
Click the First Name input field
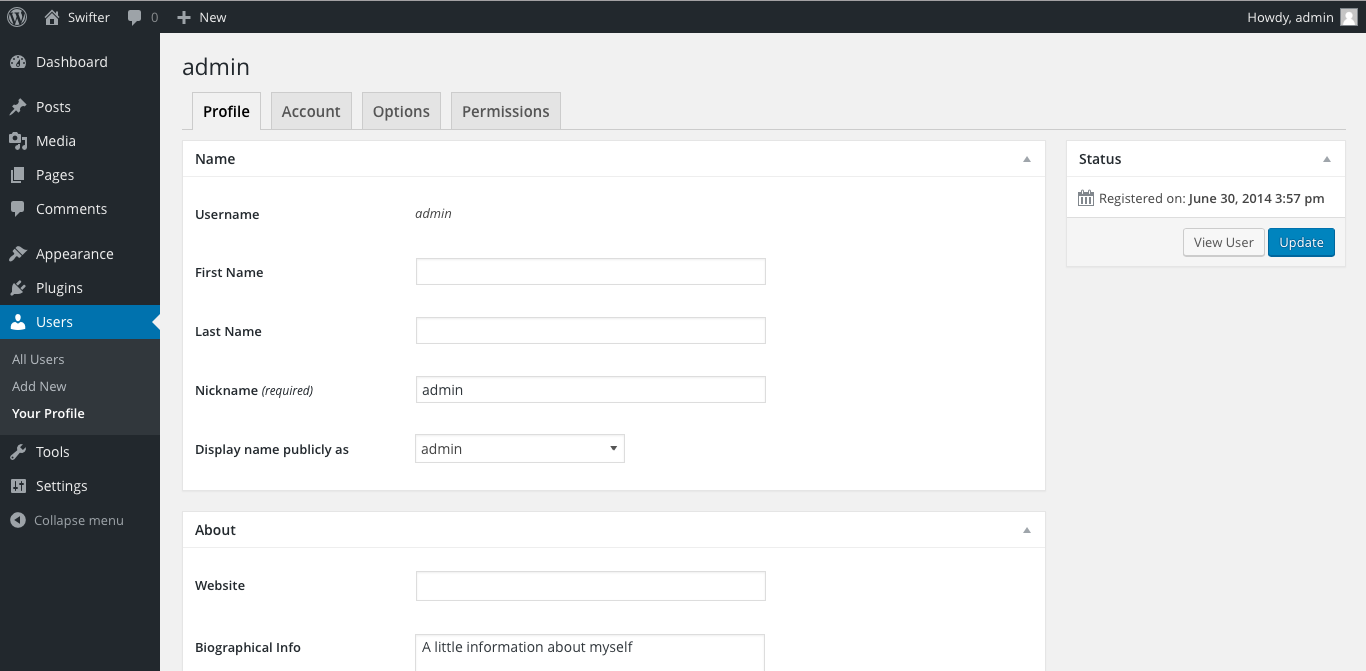591,271
